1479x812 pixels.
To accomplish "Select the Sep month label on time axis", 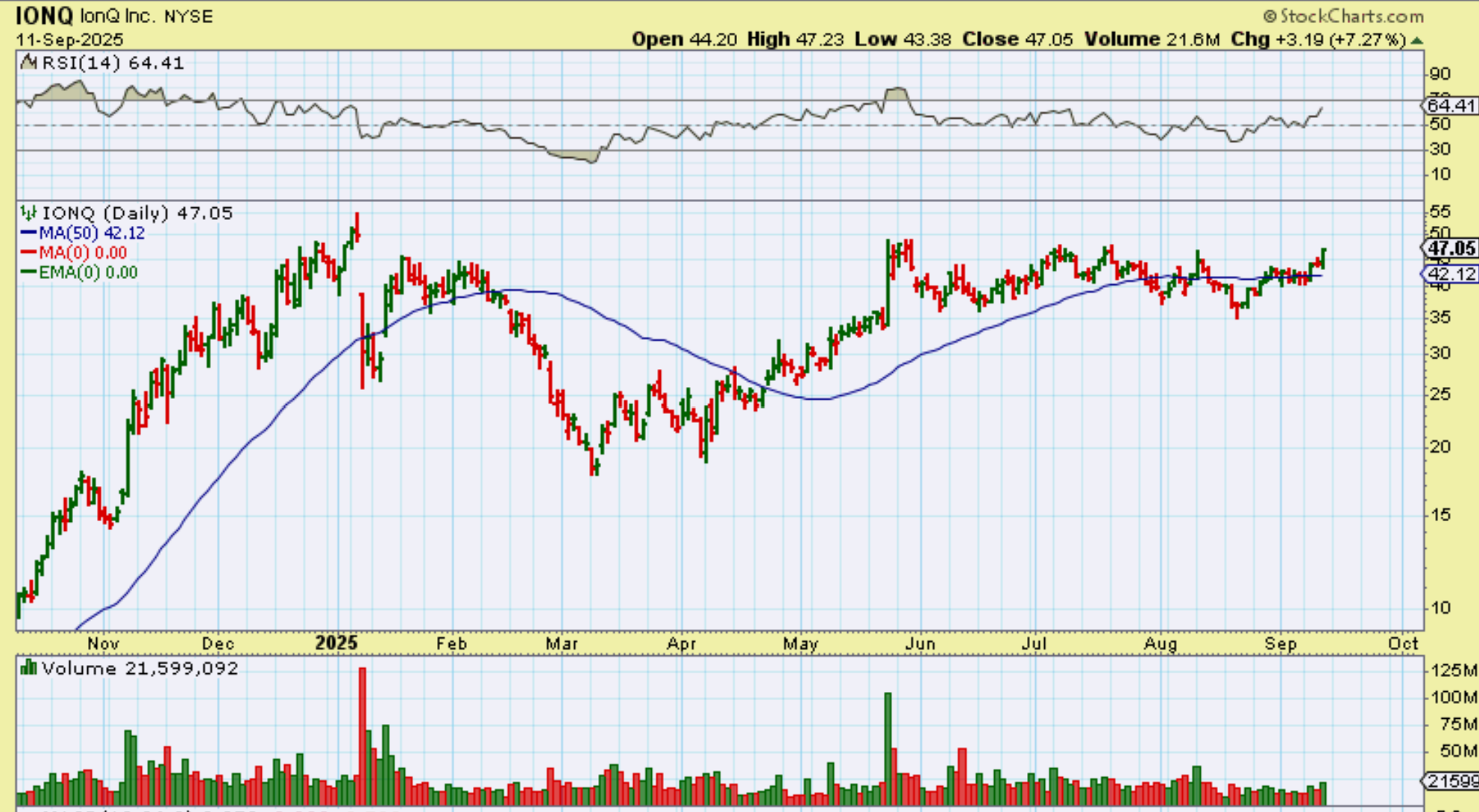I will (1281, 643).
